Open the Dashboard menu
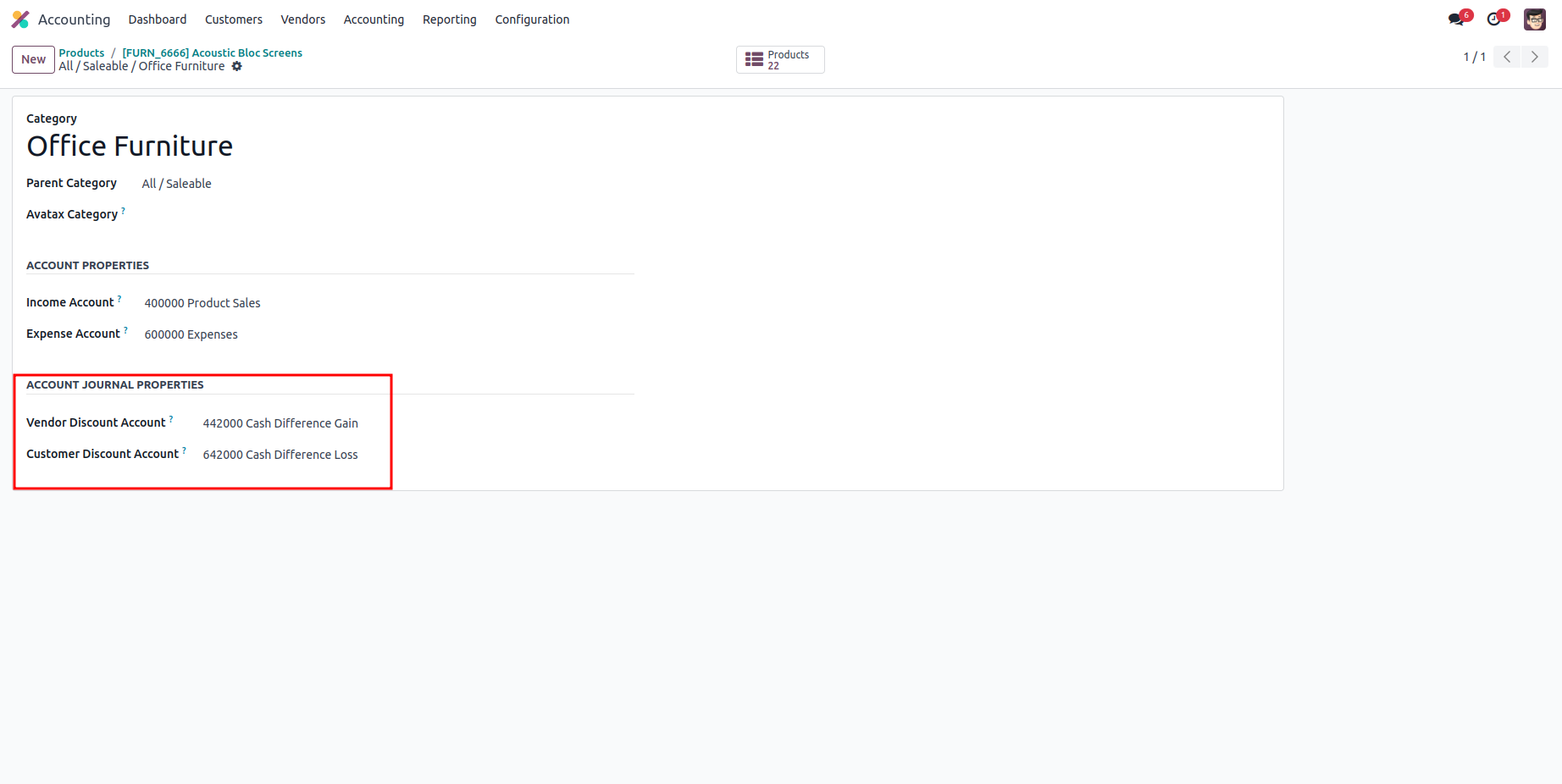1562x784 pixels. 158,19
